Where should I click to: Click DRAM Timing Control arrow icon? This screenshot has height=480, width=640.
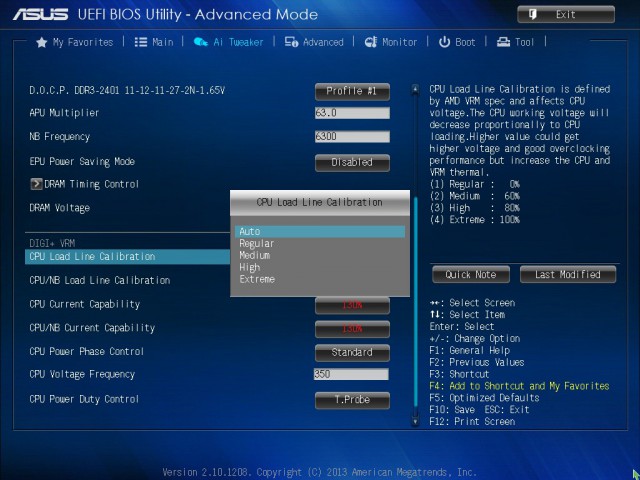36,184
